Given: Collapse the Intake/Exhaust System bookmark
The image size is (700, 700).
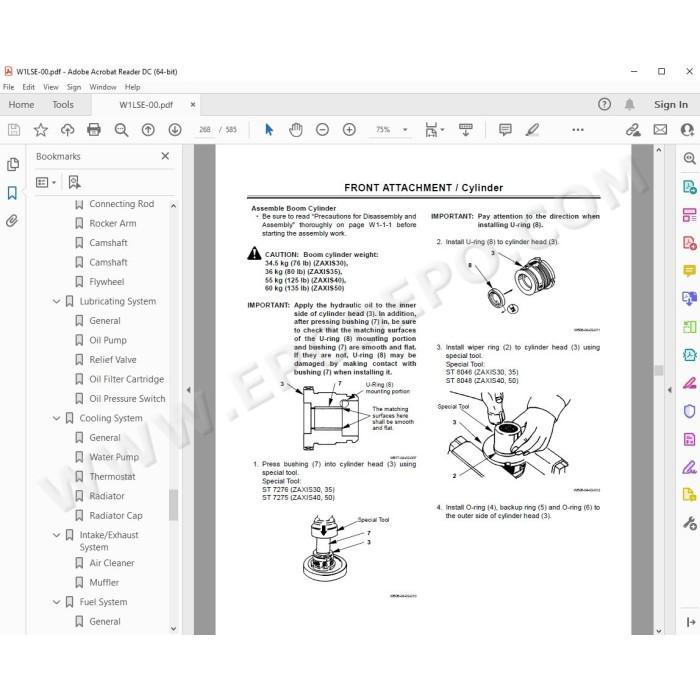Looking at the screenshot, I should point(57,535).
